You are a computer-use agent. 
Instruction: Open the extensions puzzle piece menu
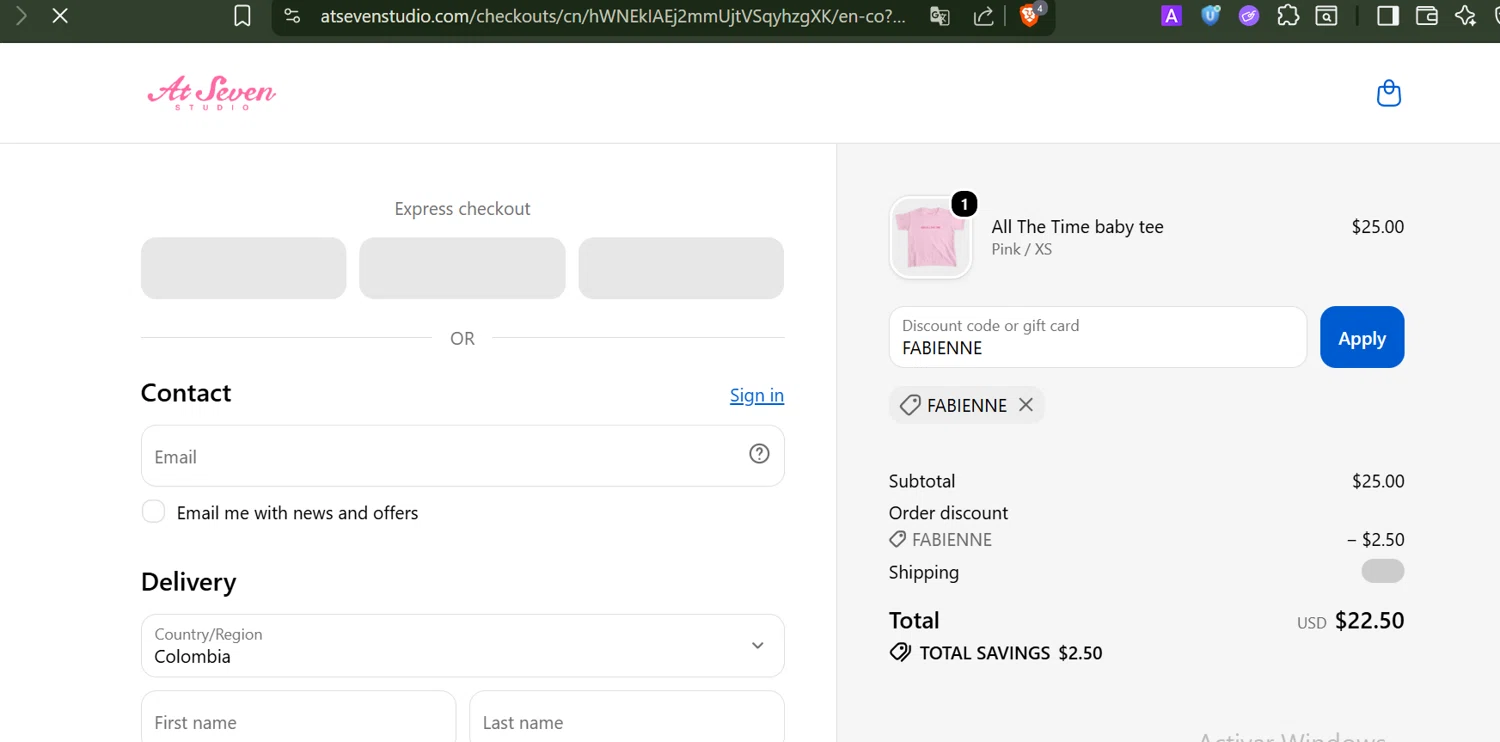click(1288, 16)
